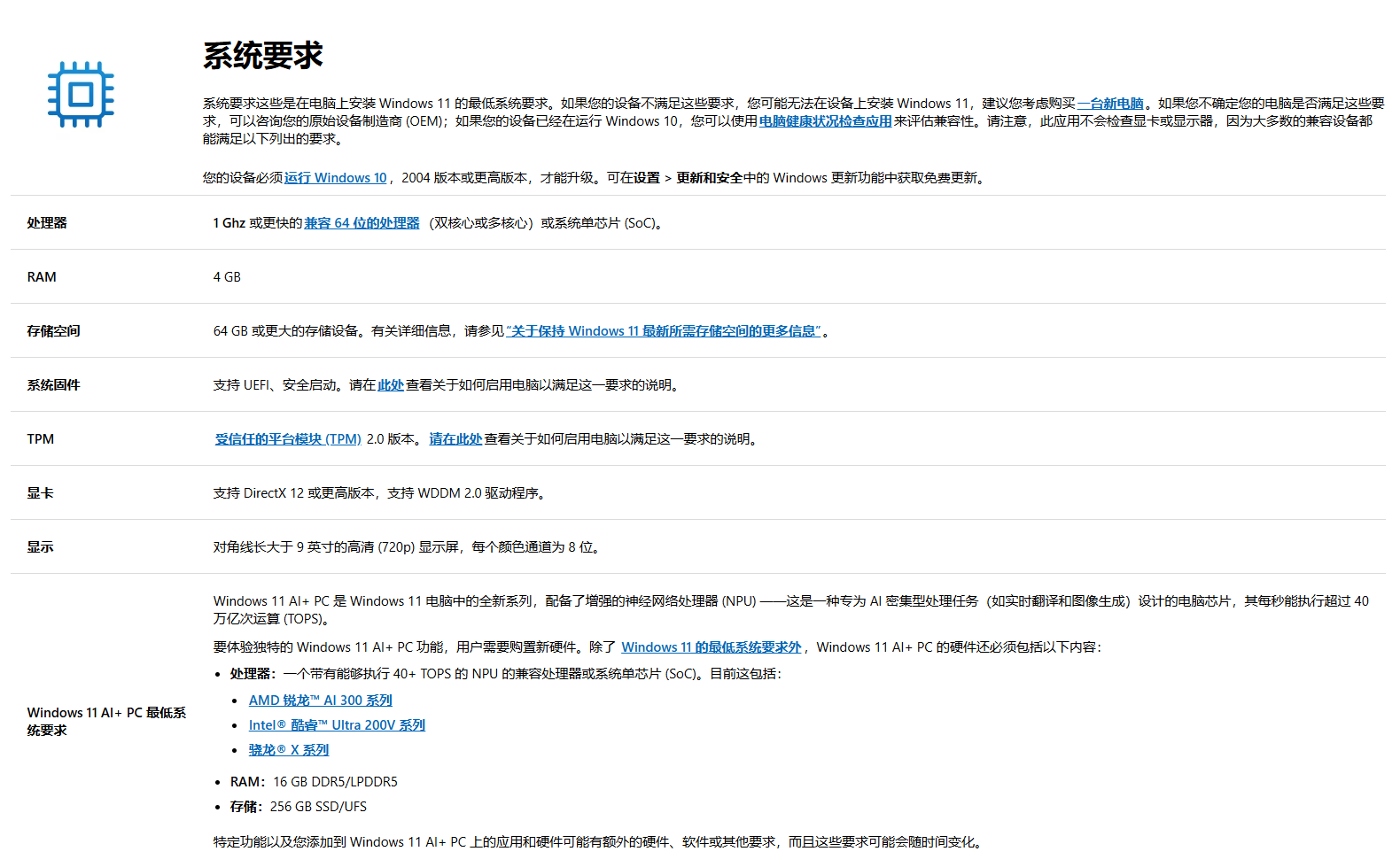Click the 此处 link in 系统固件 row
This screenshot has height=867, width=1400.
tap(391, 385)
